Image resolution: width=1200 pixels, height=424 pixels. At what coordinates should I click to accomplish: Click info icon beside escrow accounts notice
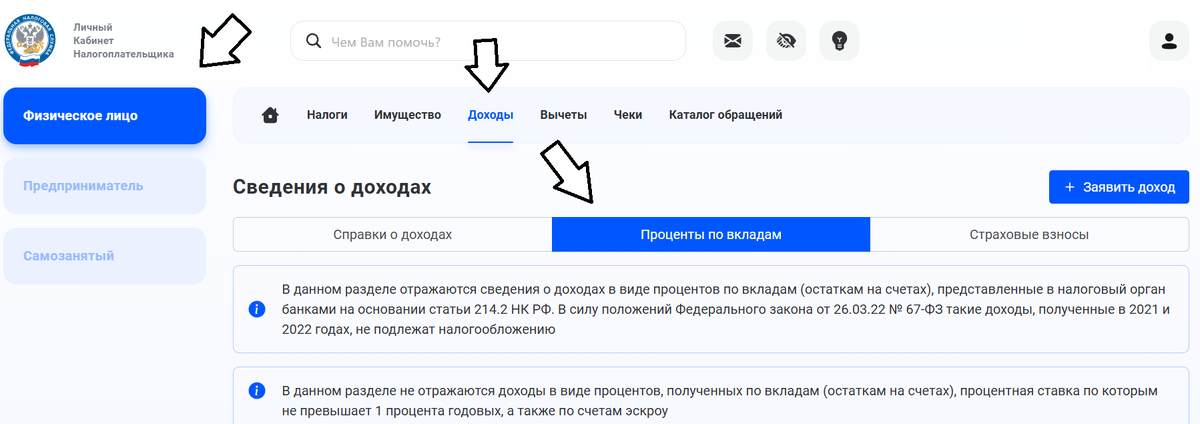[256, 391]
